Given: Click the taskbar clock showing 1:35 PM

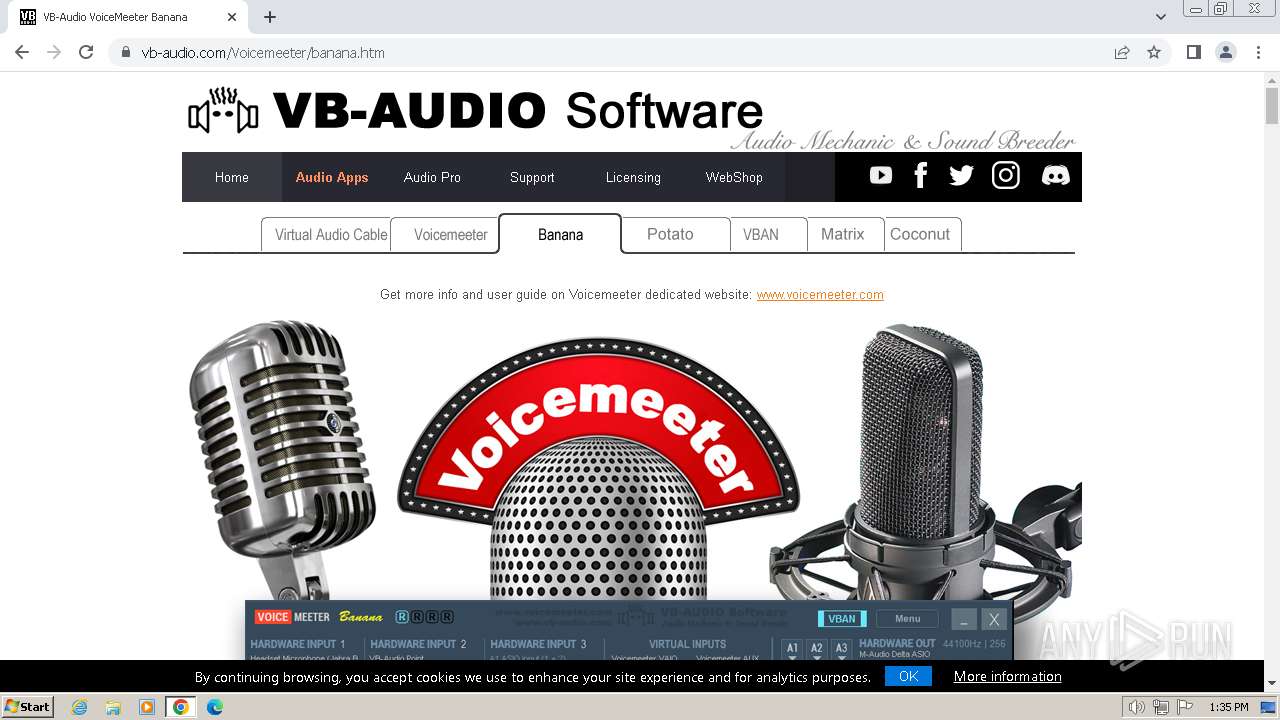Looking at the screenshot, I should click(x=1229, y=707).
